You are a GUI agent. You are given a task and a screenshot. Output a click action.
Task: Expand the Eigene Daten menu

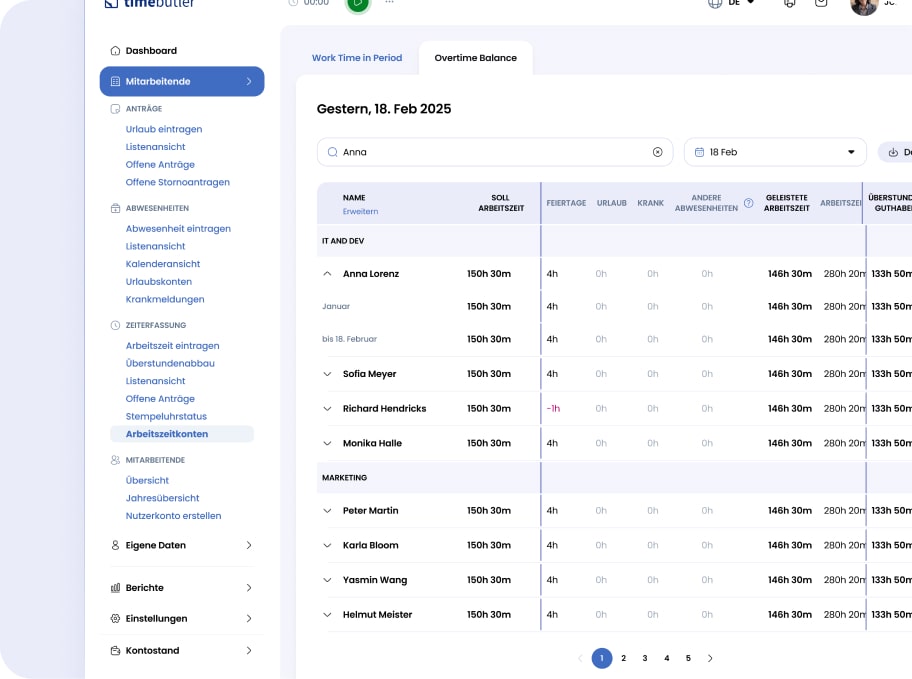tap(249, 545)
